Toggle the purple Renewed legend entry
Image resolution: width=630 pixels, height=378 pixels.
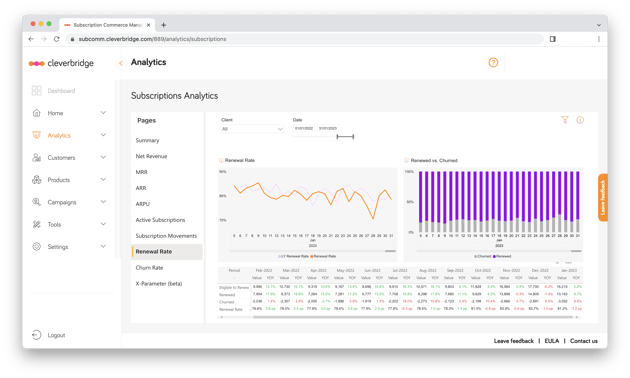pyautogui.click(x=502, y=256)
